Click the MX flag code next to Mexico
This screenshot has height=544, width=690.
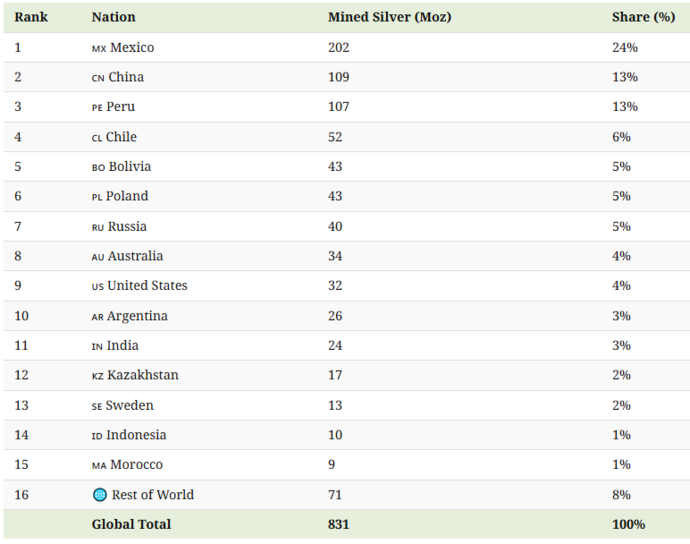coord(99,48)
